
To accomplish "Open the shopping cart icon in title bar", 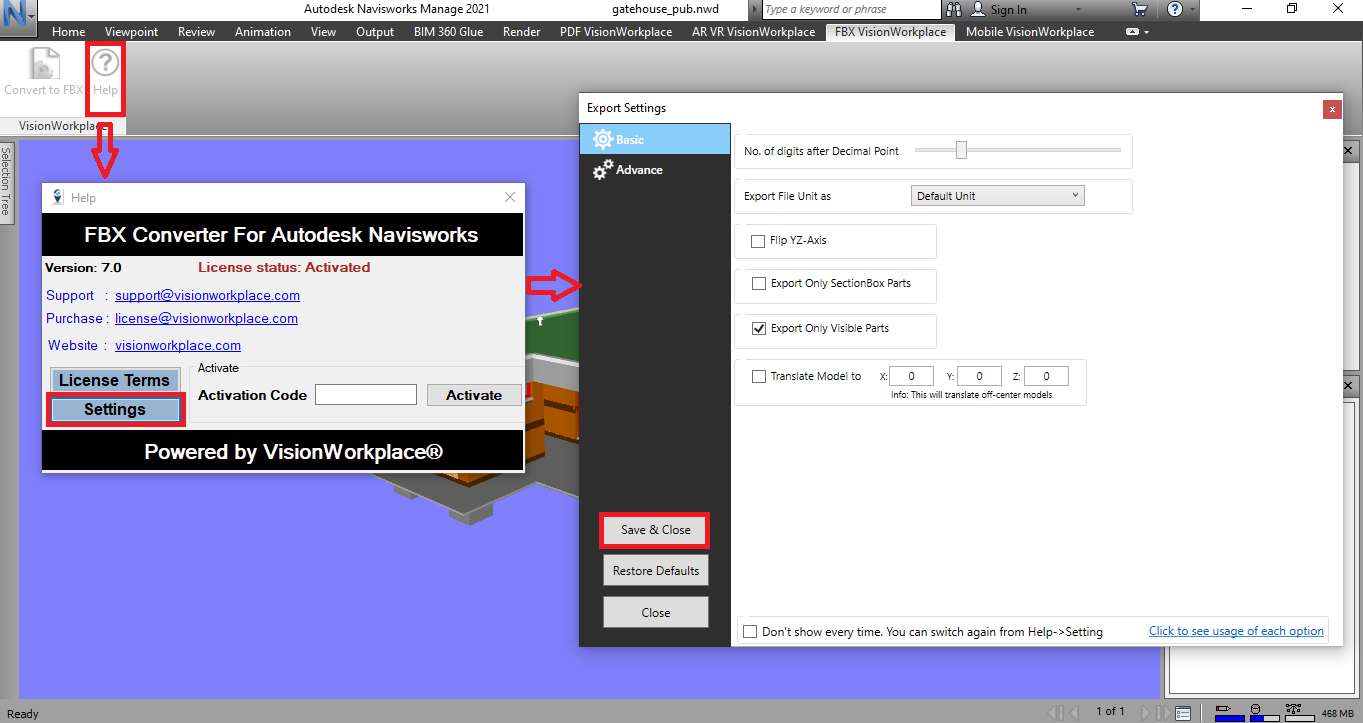I will (1139, 9).
